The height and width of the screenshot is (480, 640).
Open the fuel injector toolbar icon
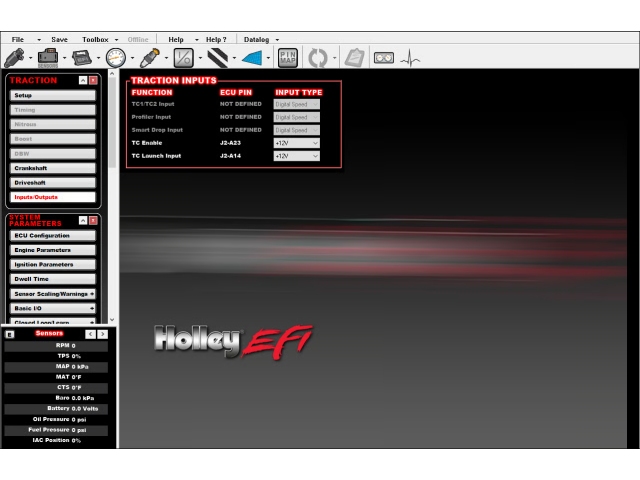14,58
